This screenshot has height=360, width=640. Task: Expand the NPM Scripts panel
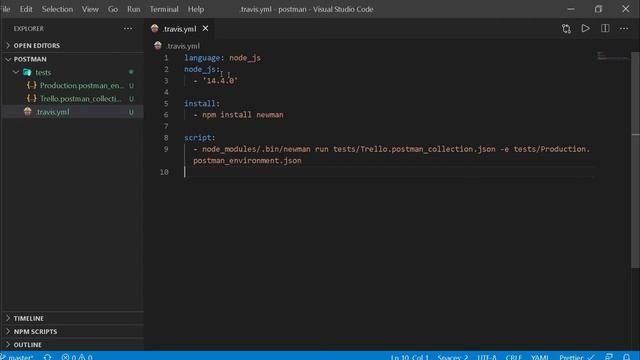tap(73, 331)
